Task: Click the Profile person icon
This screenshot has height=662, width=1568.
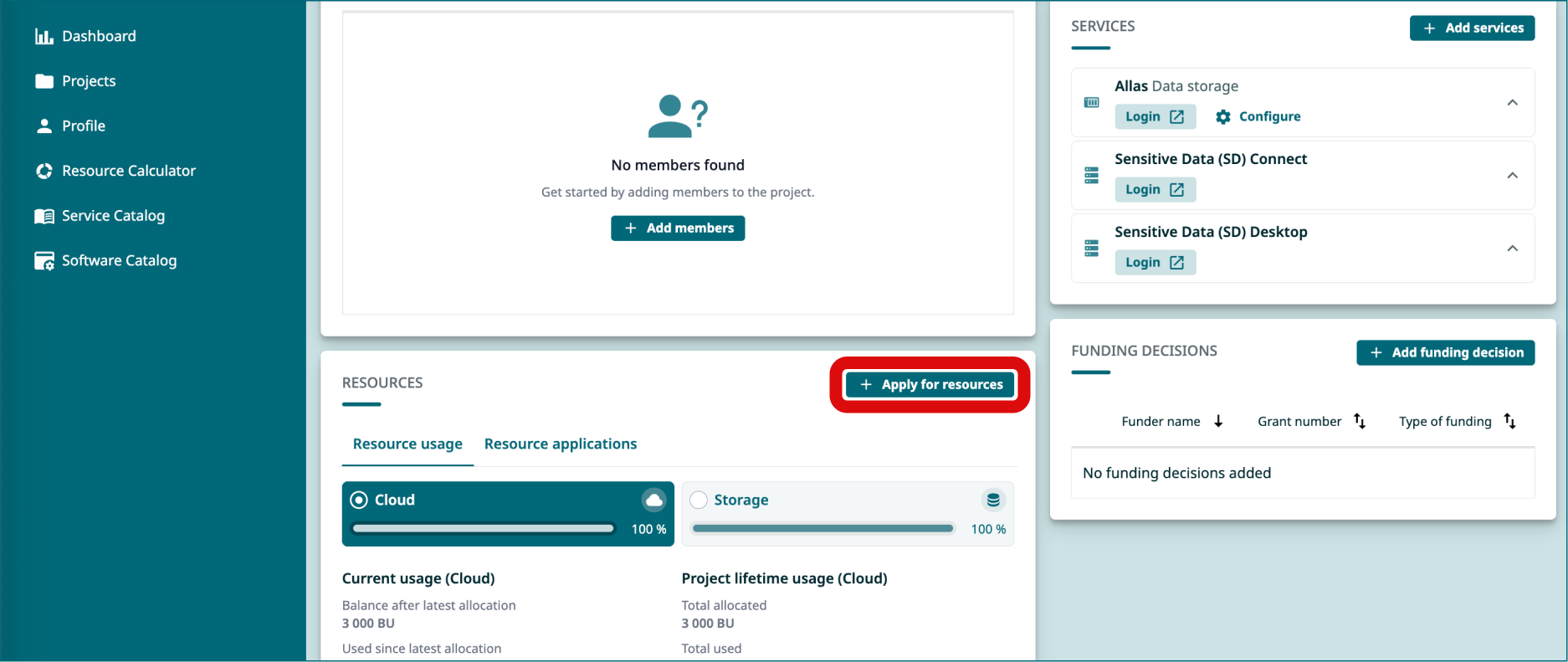Action: 44,126
